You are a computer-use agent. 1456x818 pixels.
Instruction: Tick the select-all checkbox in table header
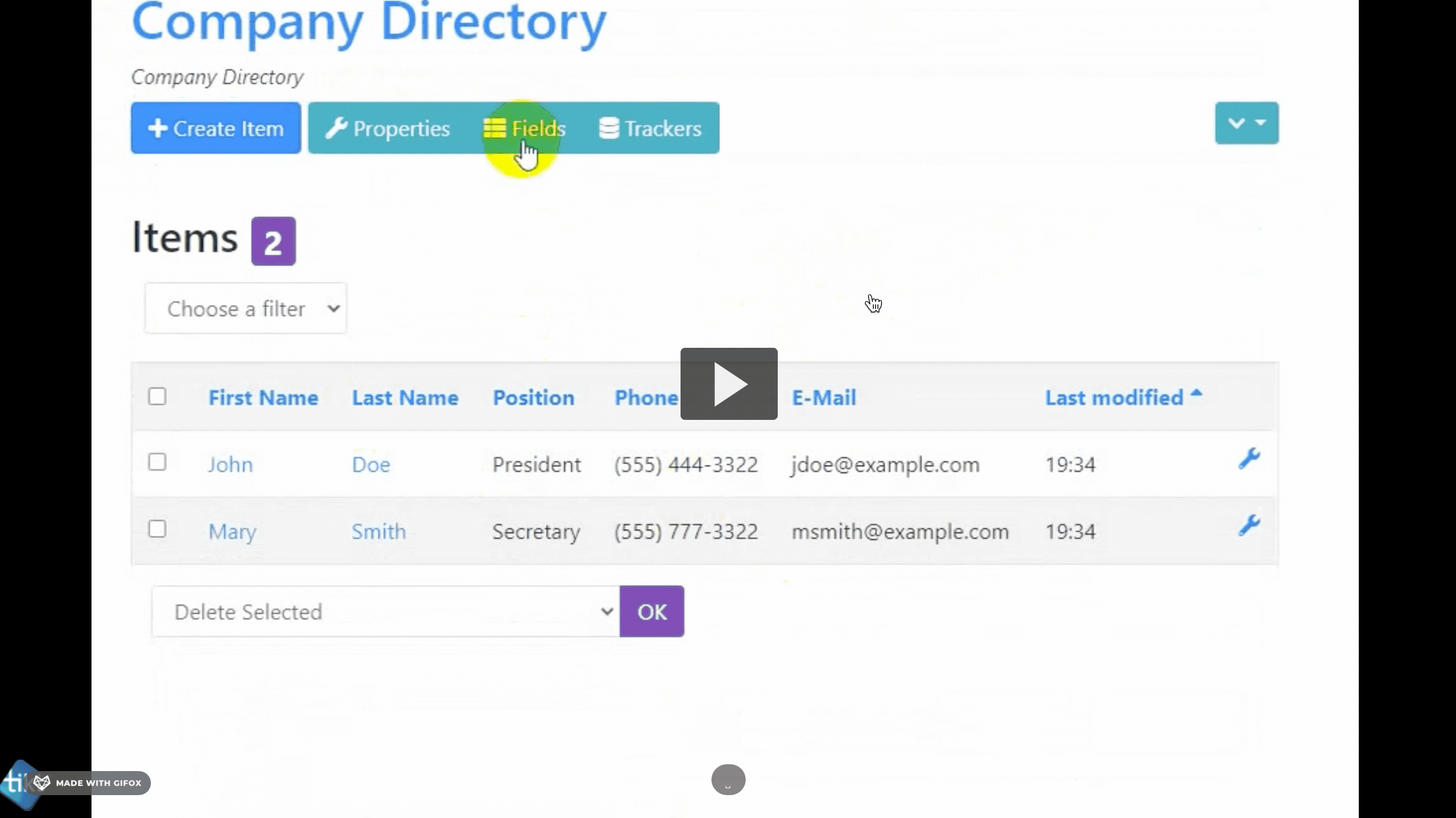157,396
